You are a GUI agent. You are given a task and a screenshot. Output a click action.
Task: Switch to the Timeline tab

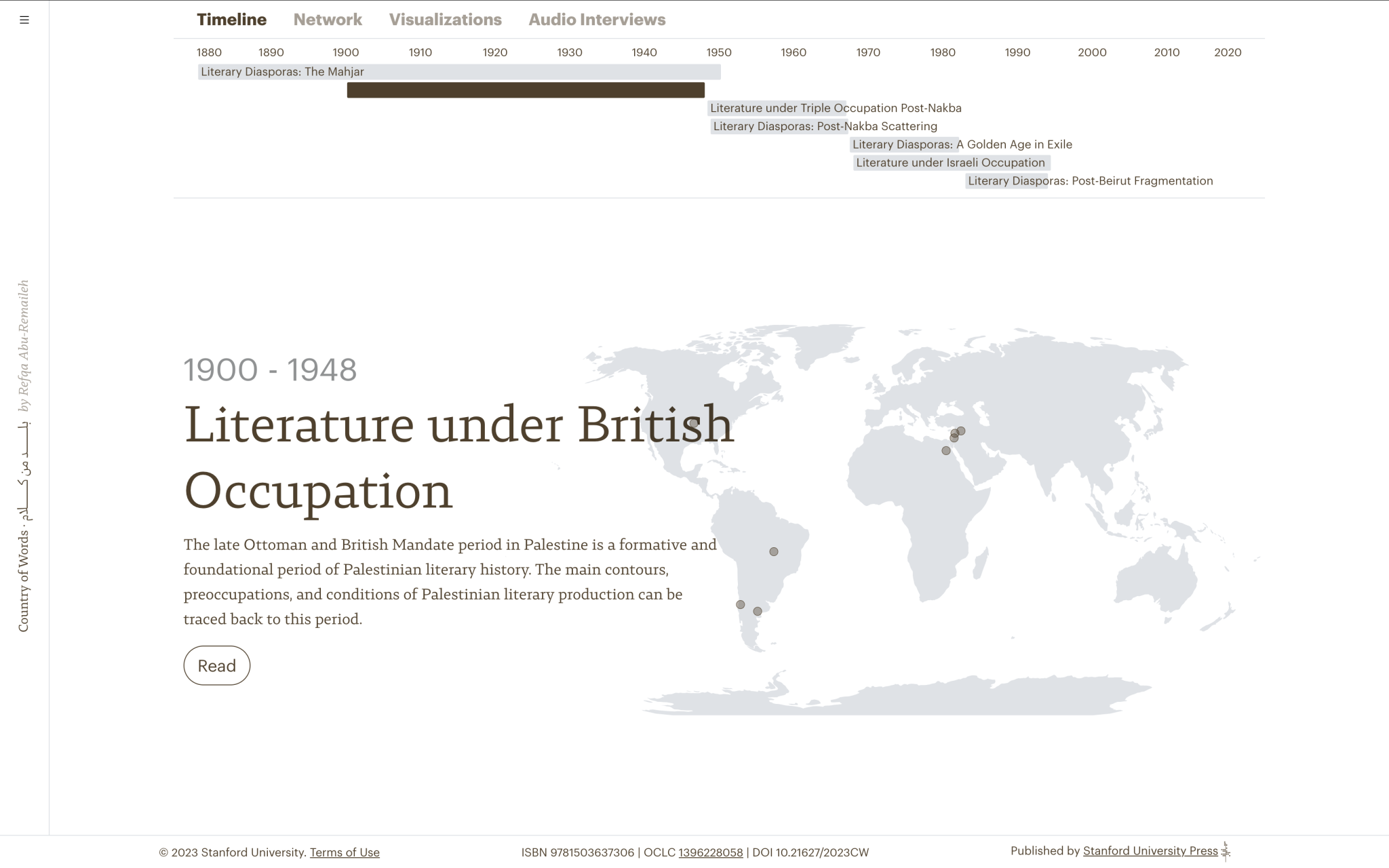231,20
